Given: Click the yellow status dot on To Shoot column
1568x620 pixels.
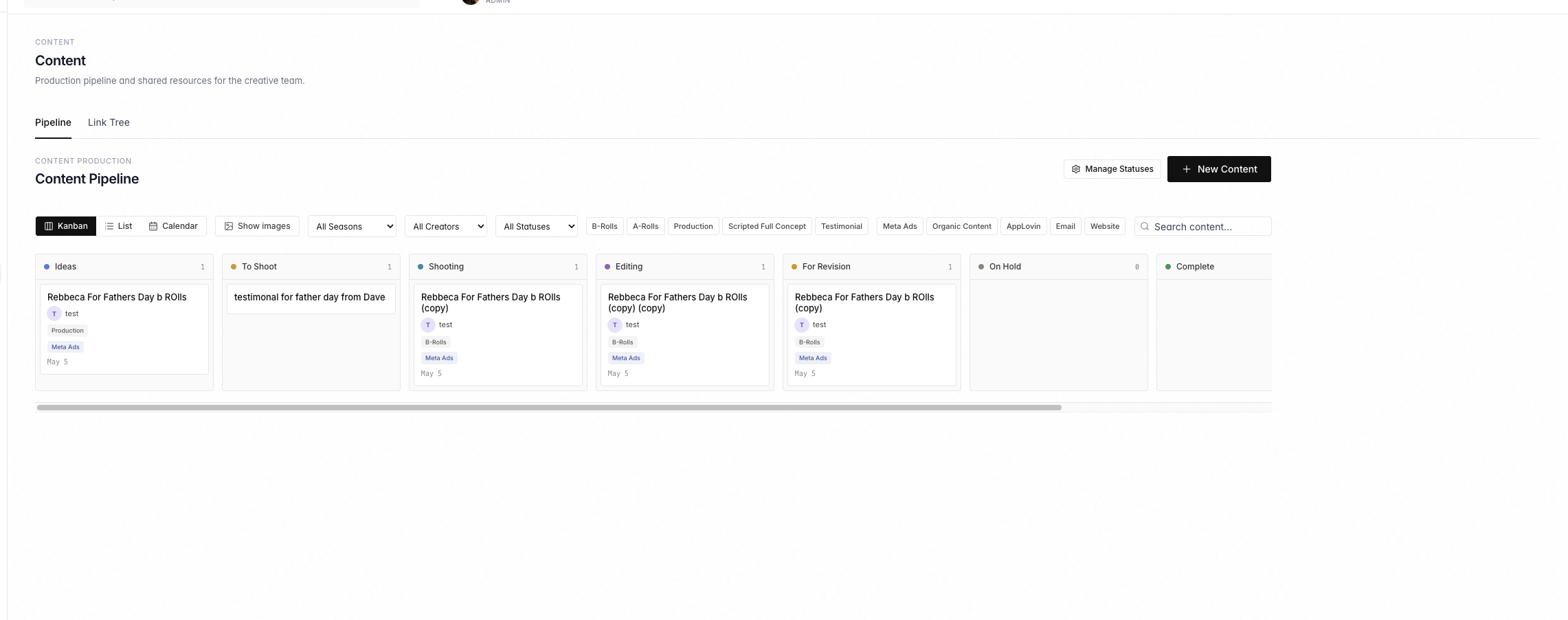Looking at the screenshot, I should click(x=234, y=267).
